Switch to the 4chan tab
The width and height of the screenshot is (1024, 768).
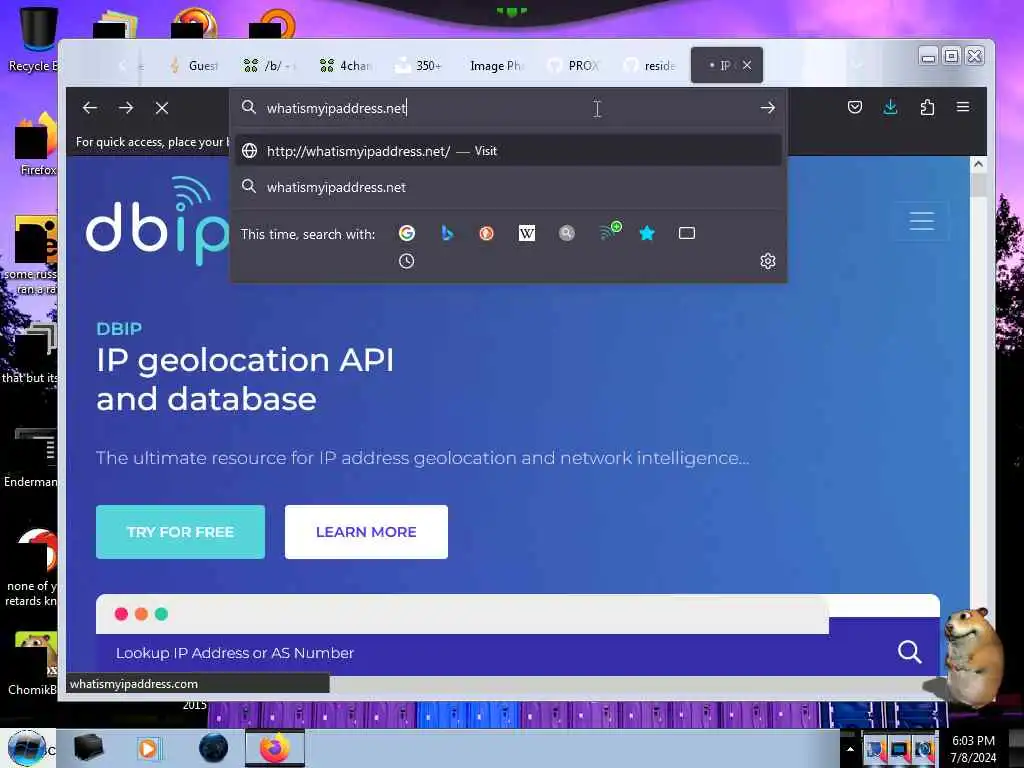pos(345,65)
